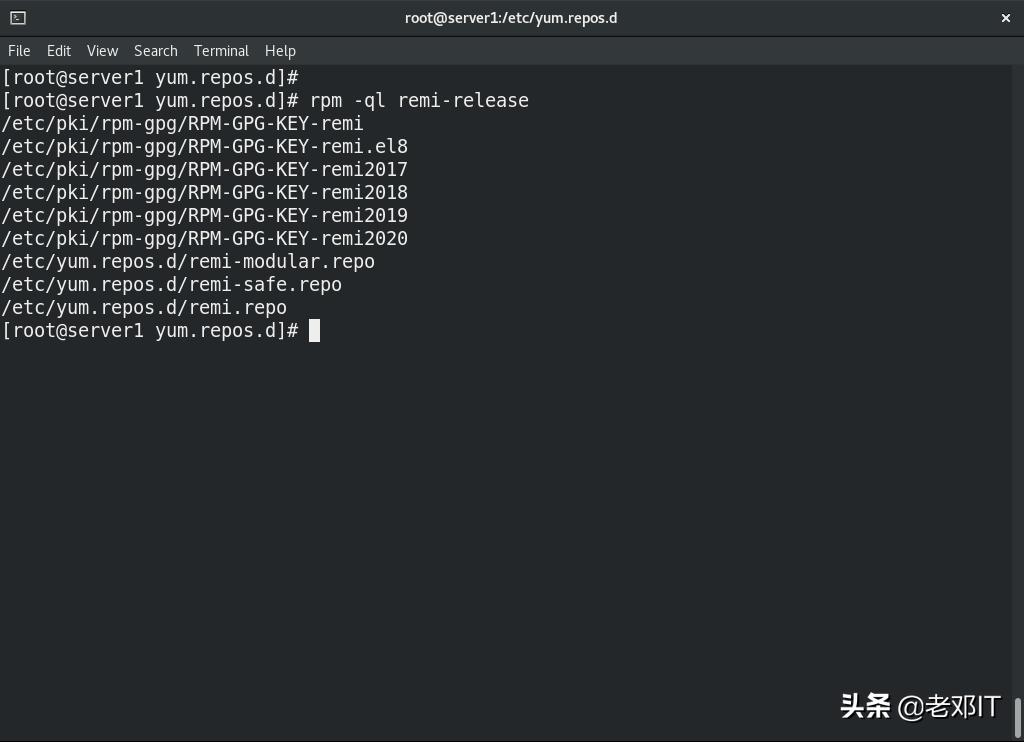Select the remi-modular.repo file path text
Viewport: 1024px width, 742px height.
coord(187,261)
